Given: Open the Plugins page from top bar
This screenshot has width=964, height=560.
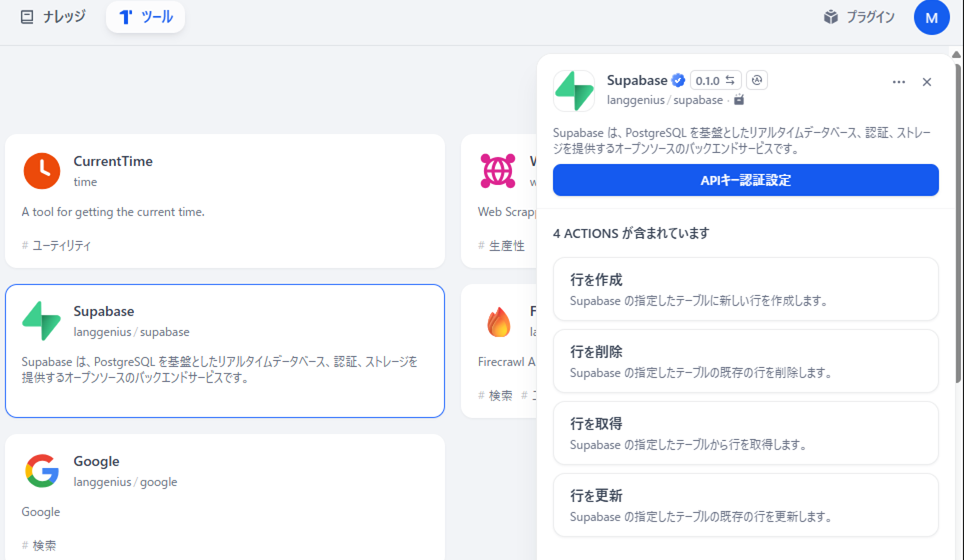Looking at the screenshot, I should pyautogui.click(x=858, y=17).
